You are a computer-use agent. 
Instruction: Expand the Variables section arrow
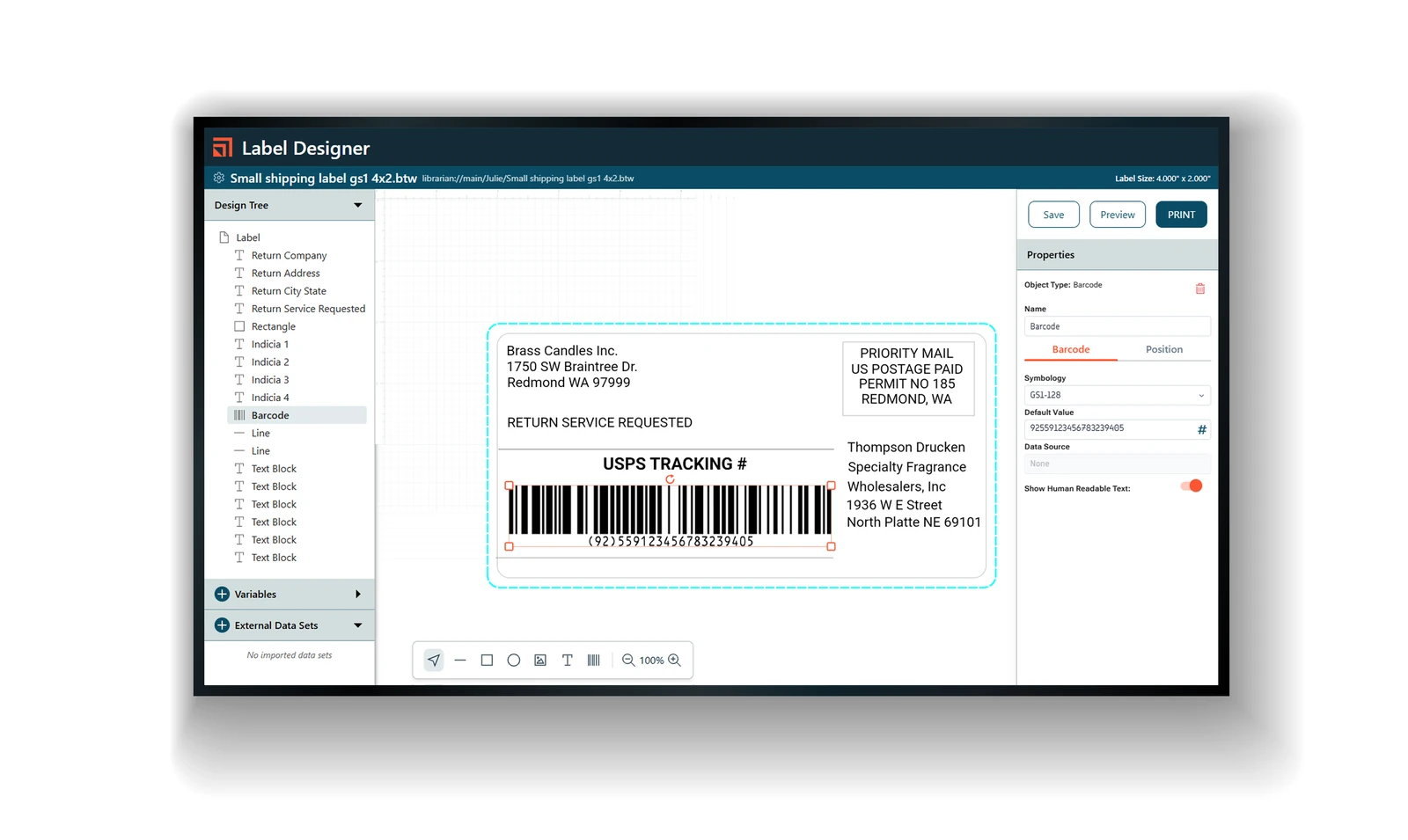point(358,594)
